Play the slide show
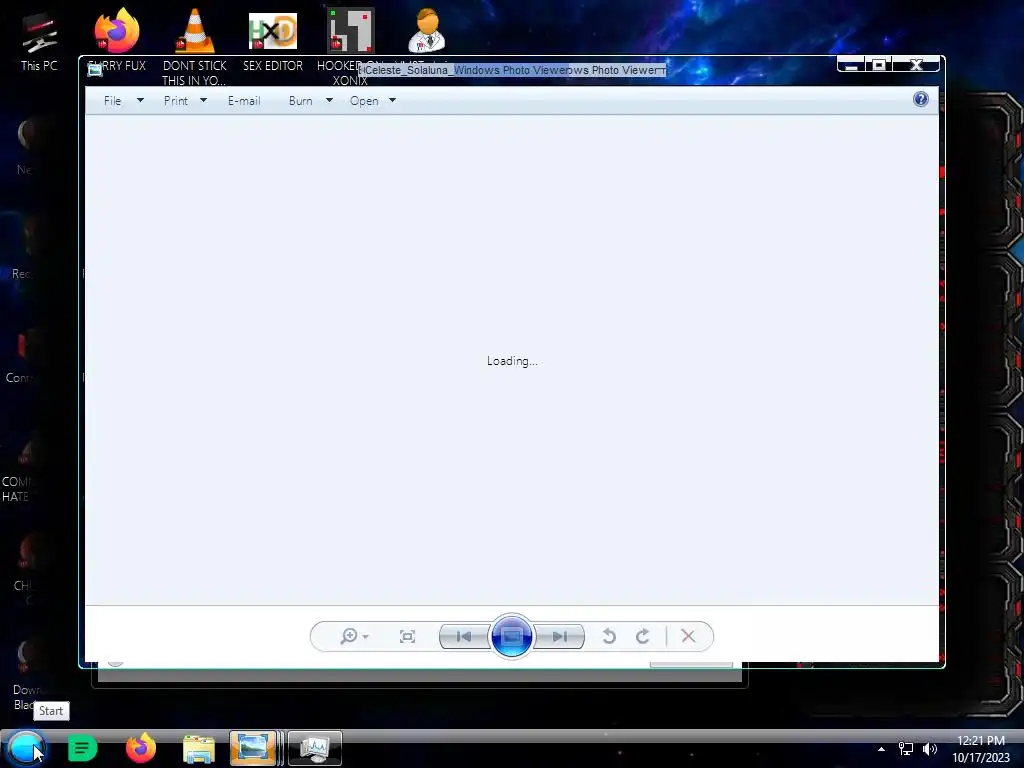Screen dimensions: 1024x768 511,636
